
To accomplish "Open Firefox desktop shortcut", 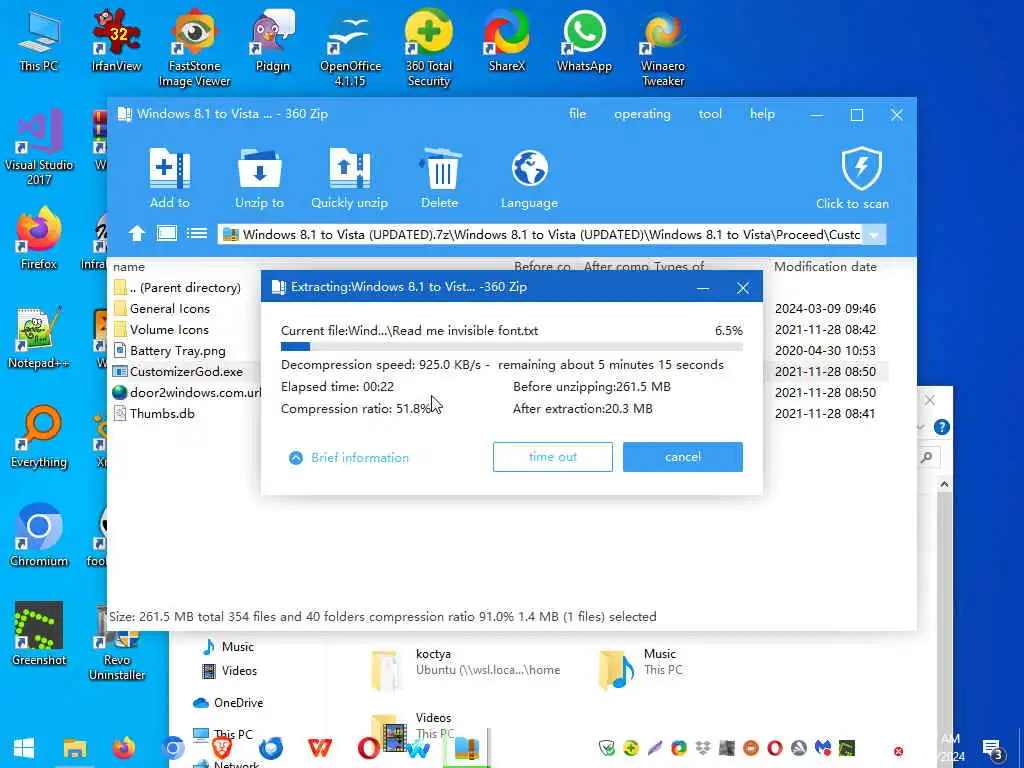I will click(39, 239).
